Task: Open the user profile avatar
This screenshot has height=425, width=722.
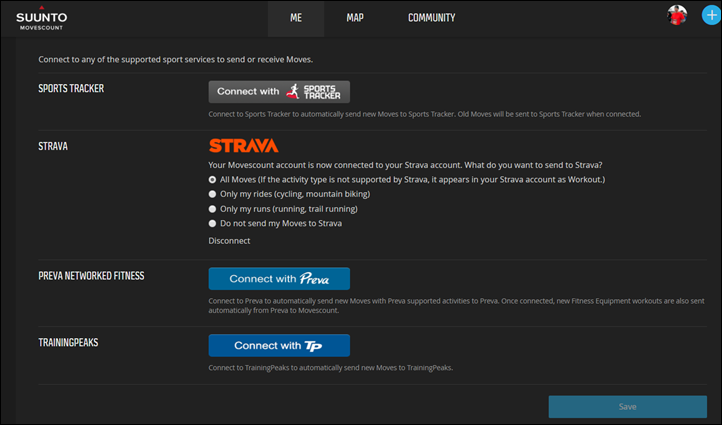Action: (677, 15)
